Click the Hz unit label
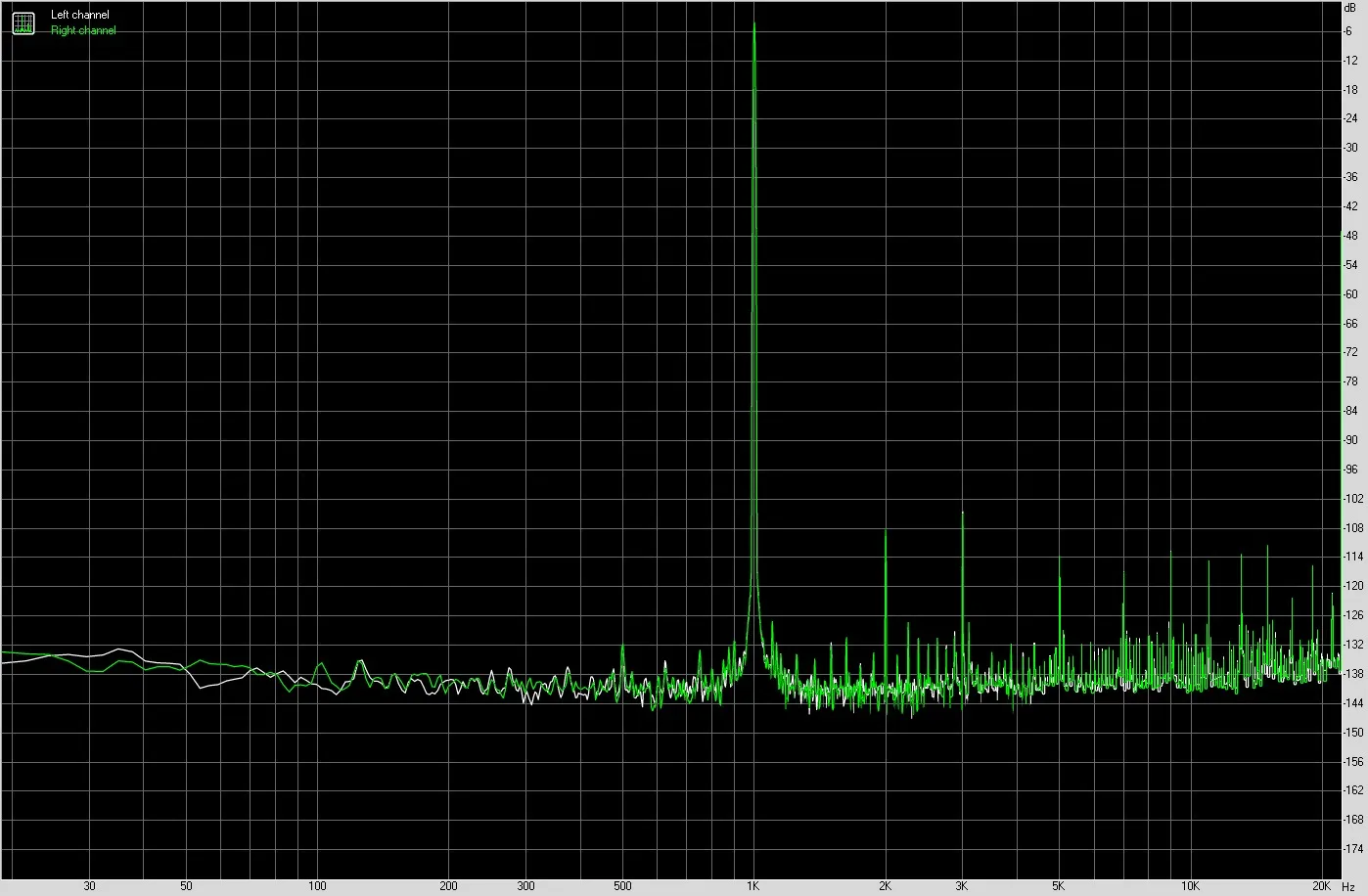The image size is (1368, 896). click(1349, 886)
